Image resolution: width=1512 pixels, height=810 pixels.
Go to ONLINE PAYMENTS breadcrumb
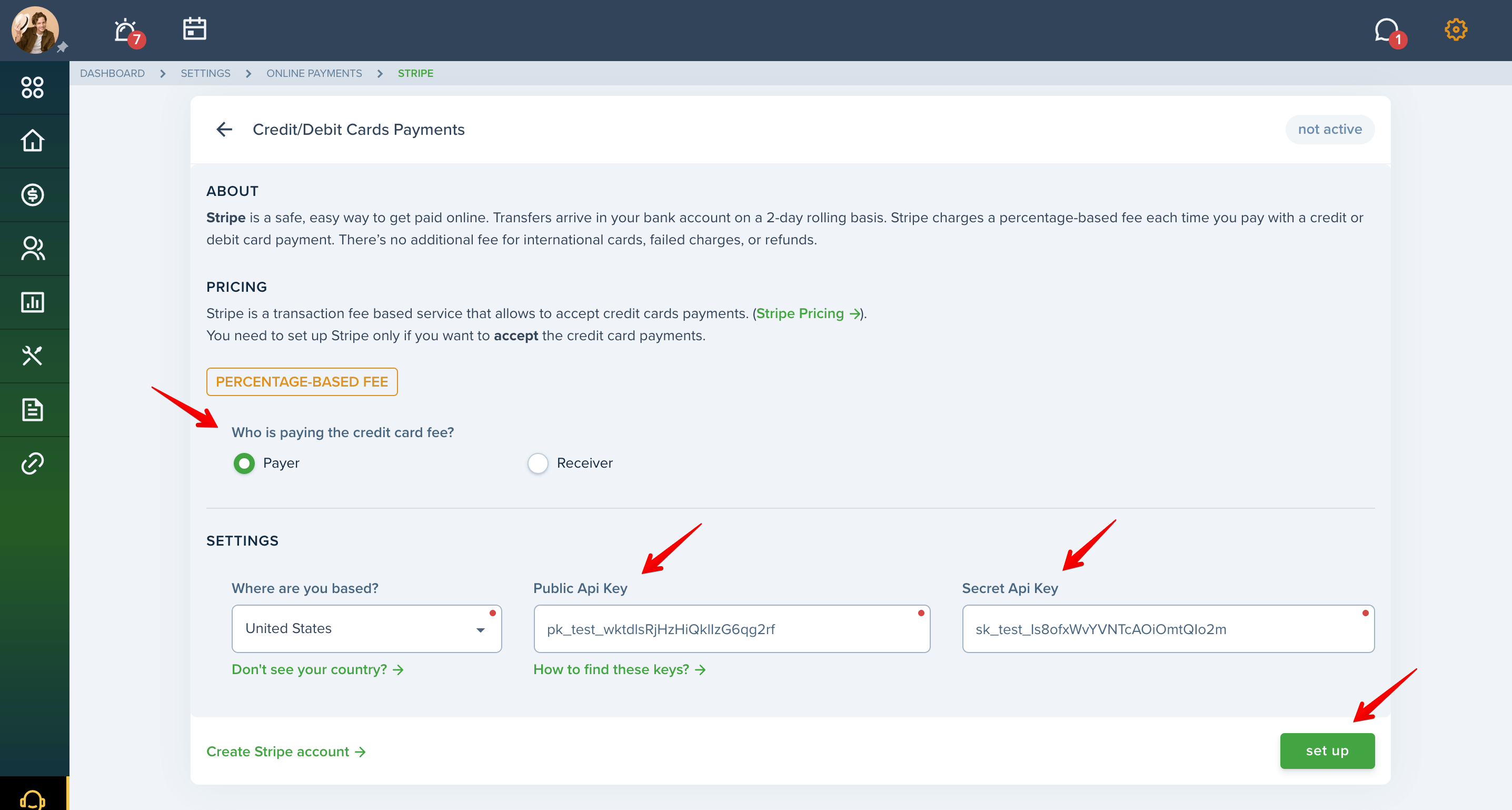click(314, 73)
